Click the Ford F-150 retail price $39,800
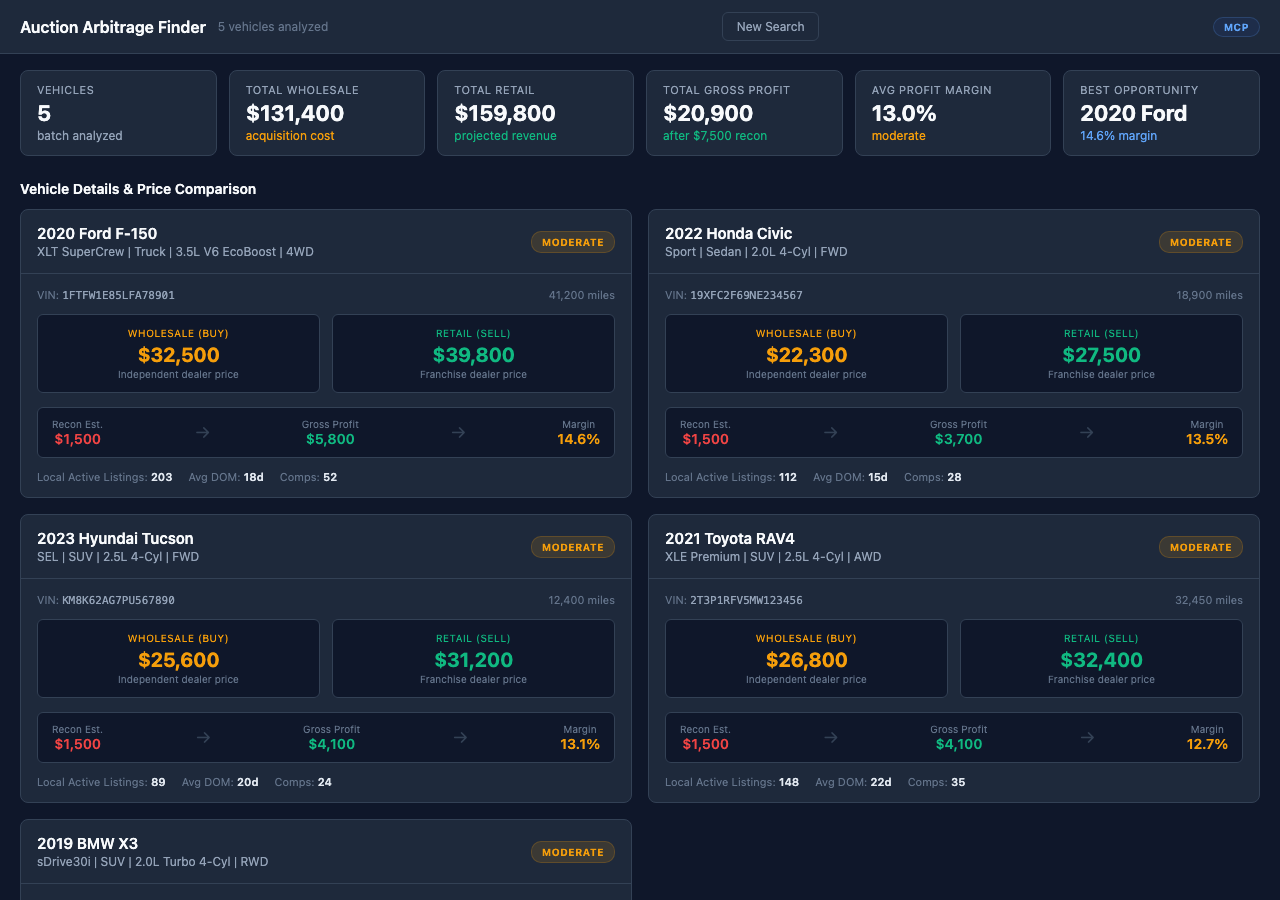The image size is (1280, 900). pos(474,355)
